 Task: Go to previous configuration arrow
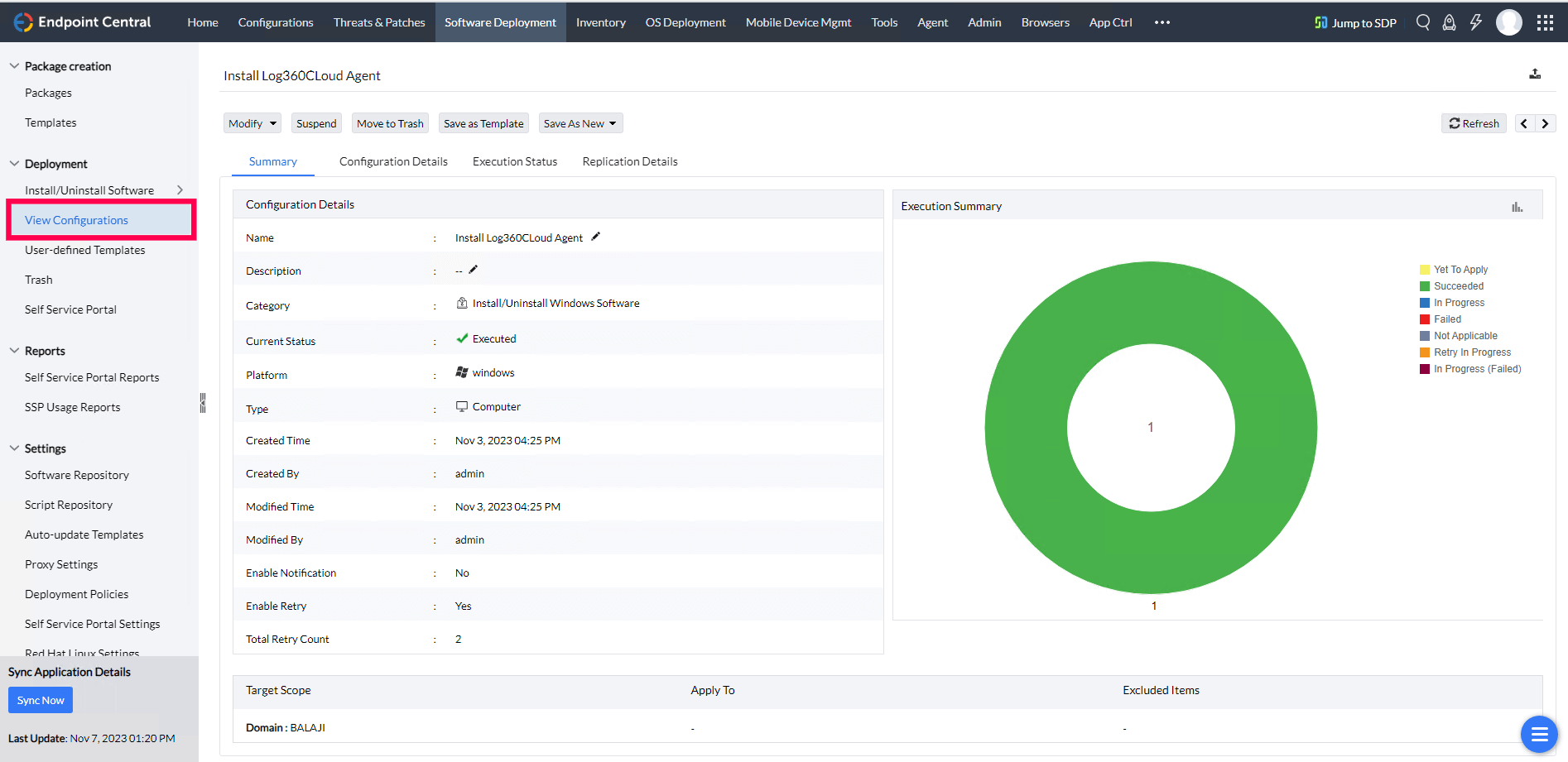1524,123
